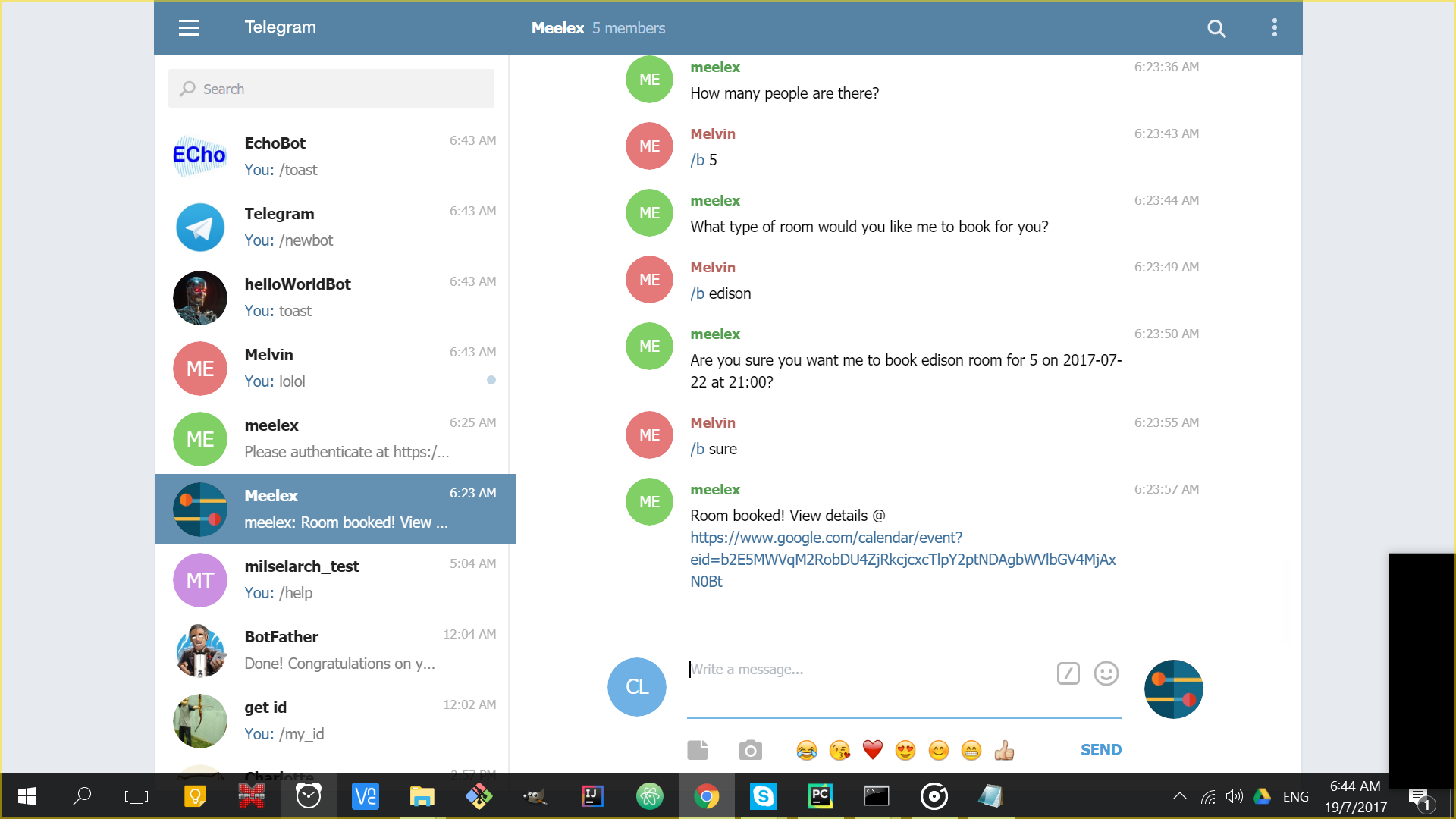Show hidden system tray icons

point(1179,796)
